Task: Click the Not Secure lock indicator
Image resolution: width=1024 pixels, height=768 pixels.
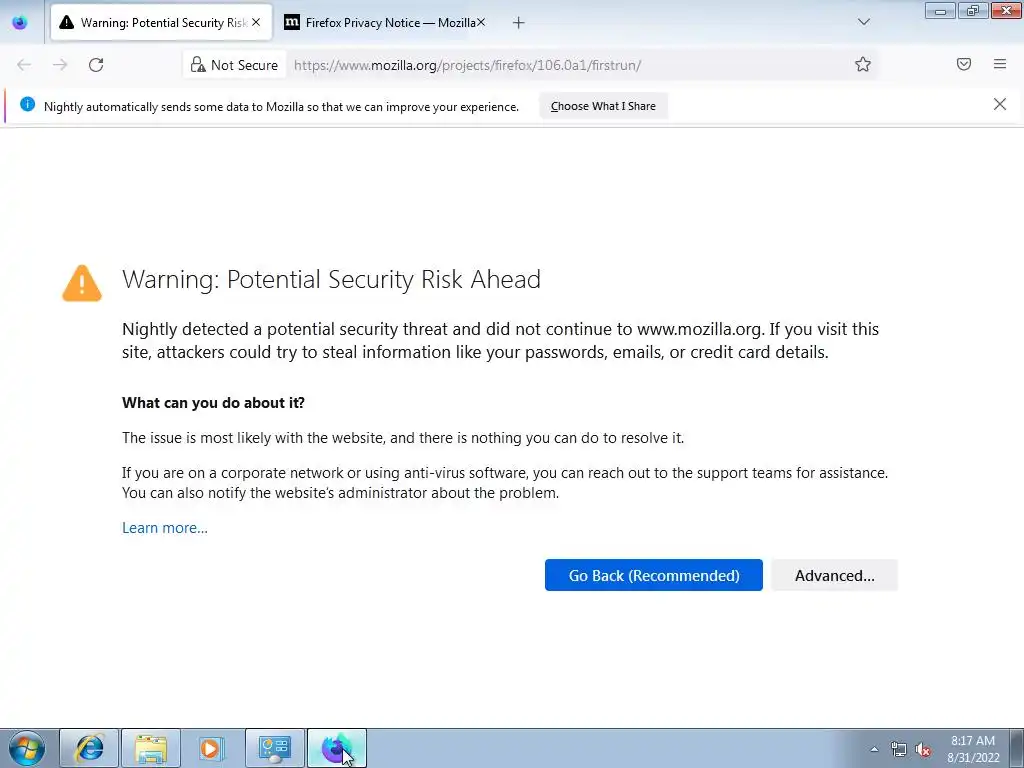Action: (x=234, y=65)
